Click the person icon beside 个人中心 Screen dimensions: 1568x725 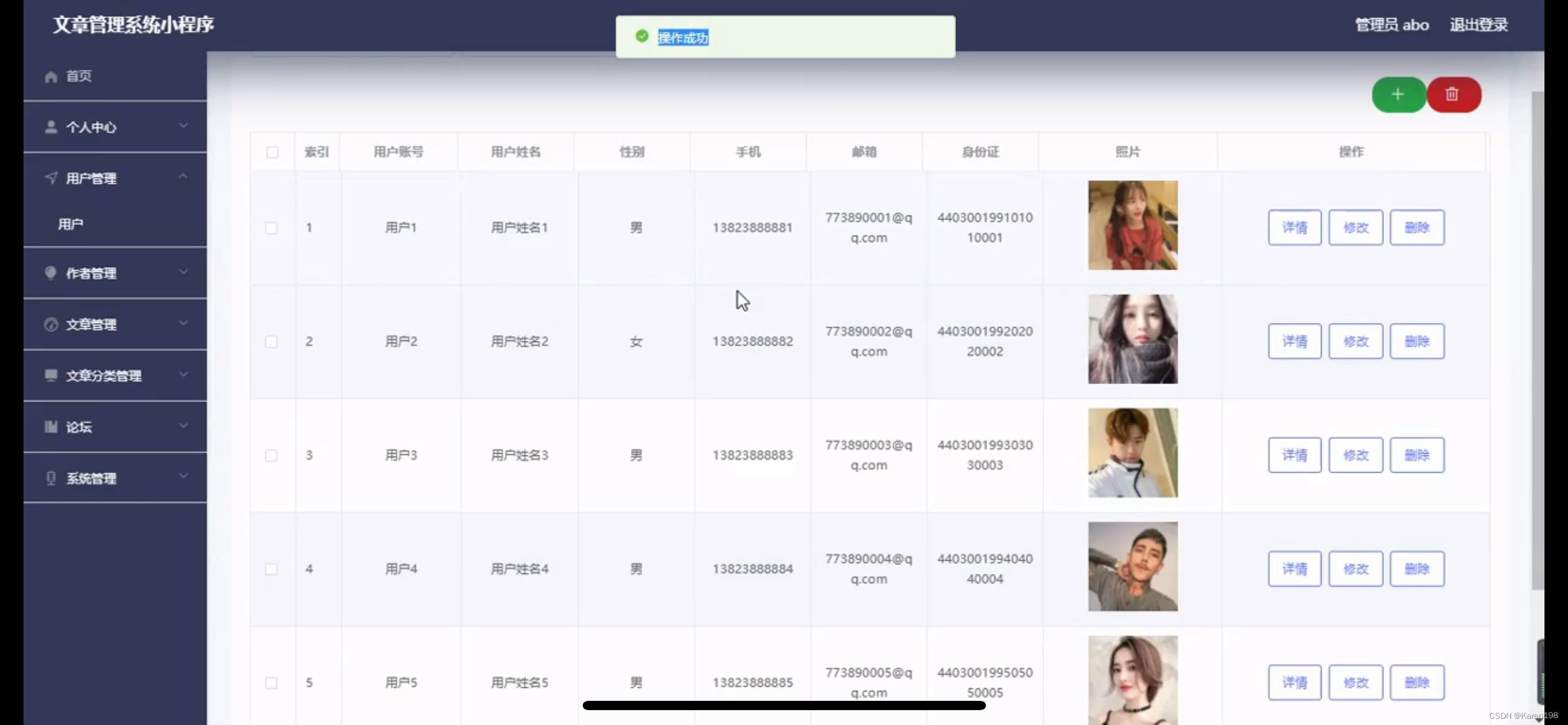click(x=51, y=127)
